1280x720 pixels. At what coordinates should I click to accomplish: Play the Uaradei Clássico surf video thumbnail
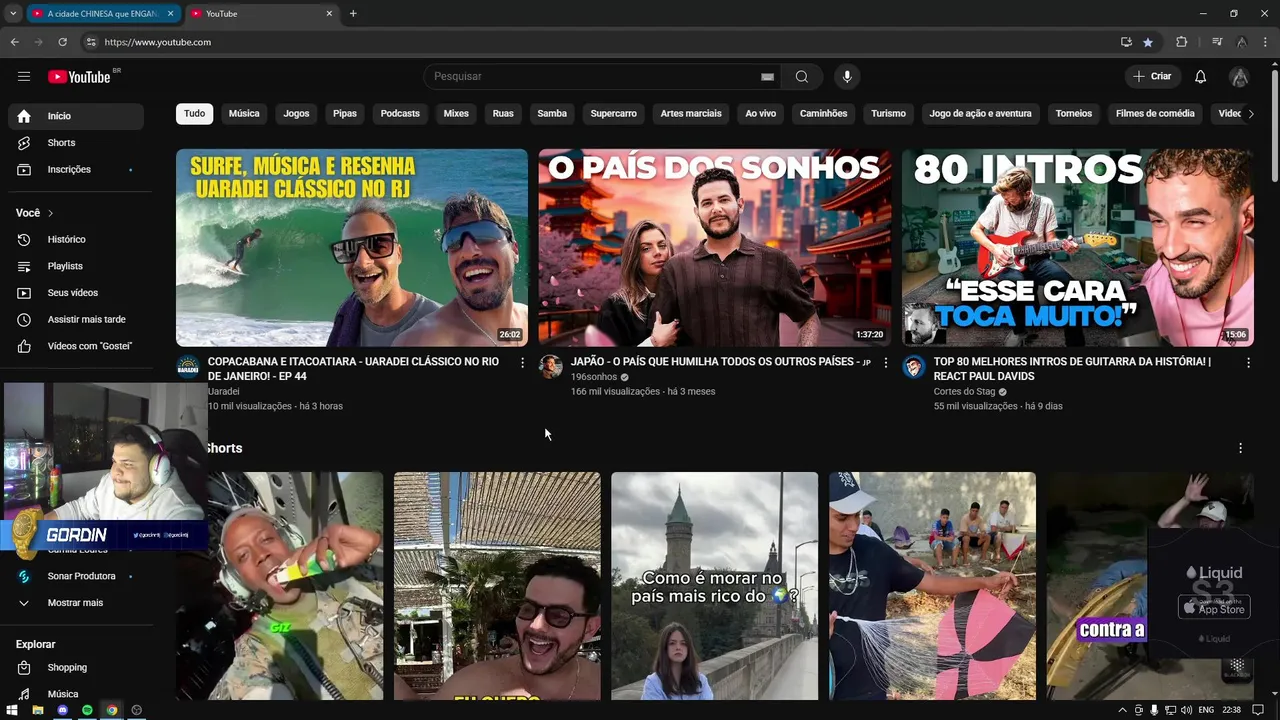(352, 247)
